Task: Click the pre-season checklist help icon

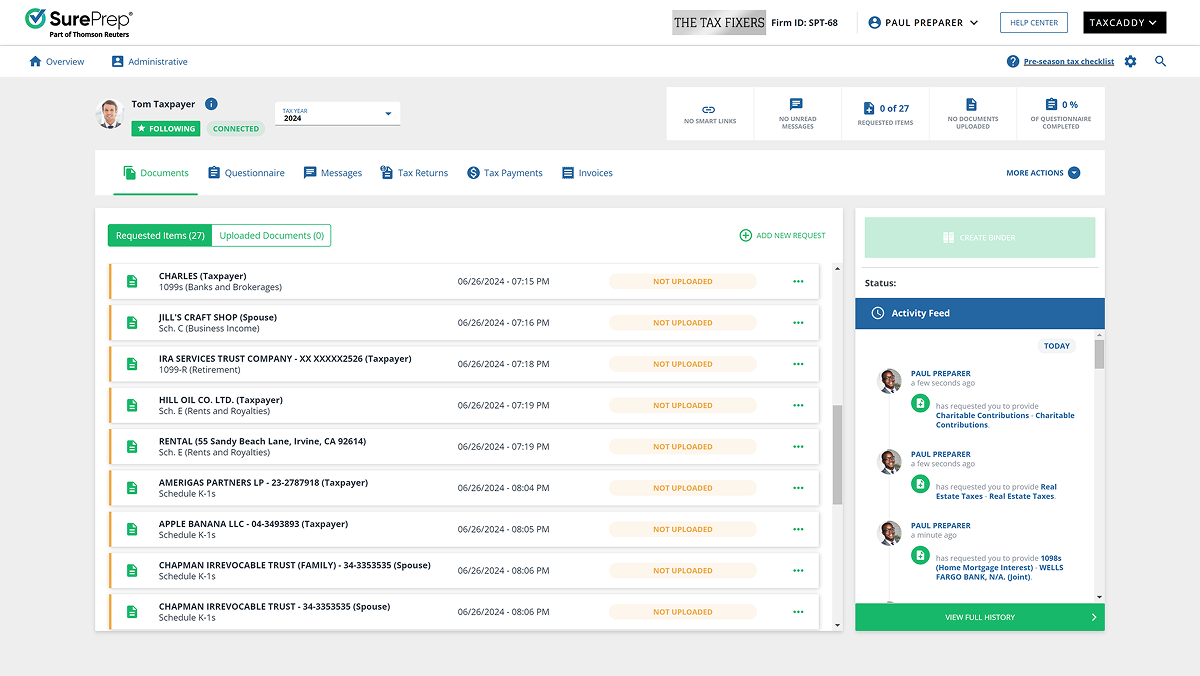Action: [1013, 62]
